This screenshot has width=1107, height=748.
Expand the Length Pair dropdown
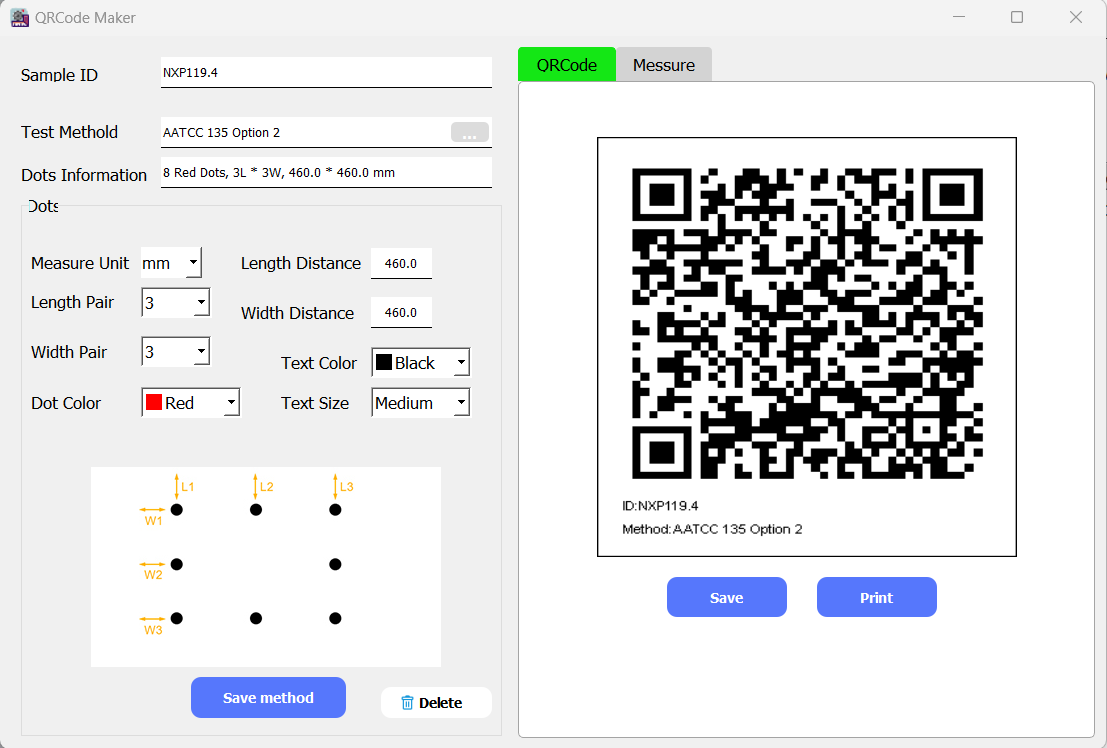(x=176, y=302)
